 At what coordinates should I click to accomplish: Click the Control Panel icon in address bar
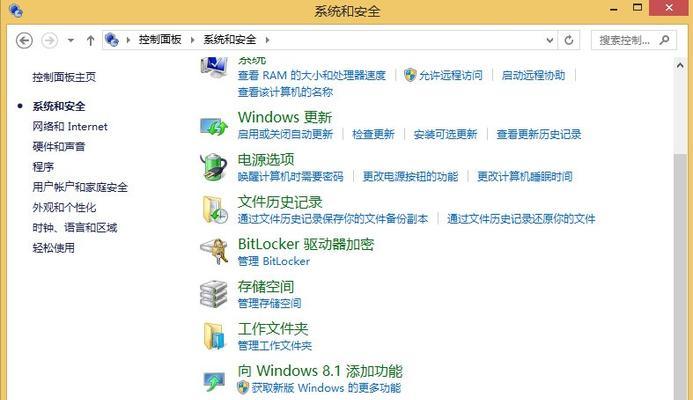112,40
